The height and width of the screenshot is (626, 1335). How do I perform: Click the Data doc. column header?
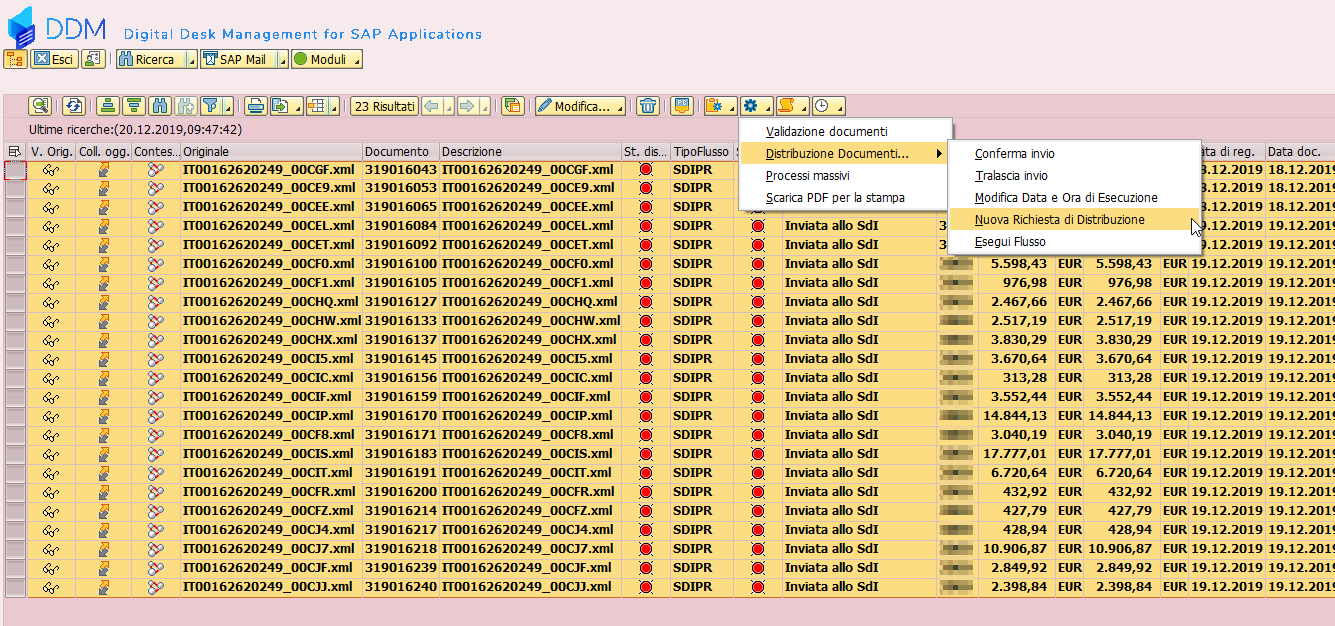pos(1300,152)
